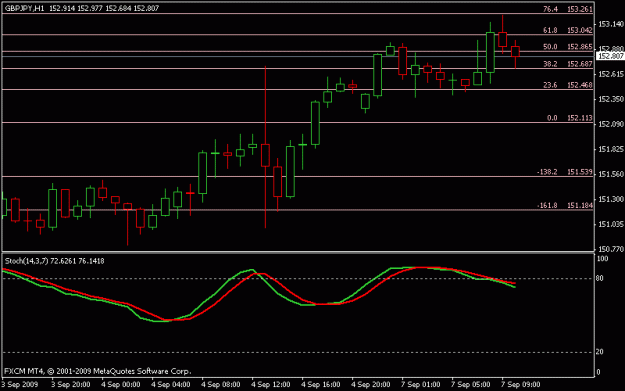Click the time axis label 4 Sep 08:00
Viewport: 625px width, 391px height.
pos(220,385)
